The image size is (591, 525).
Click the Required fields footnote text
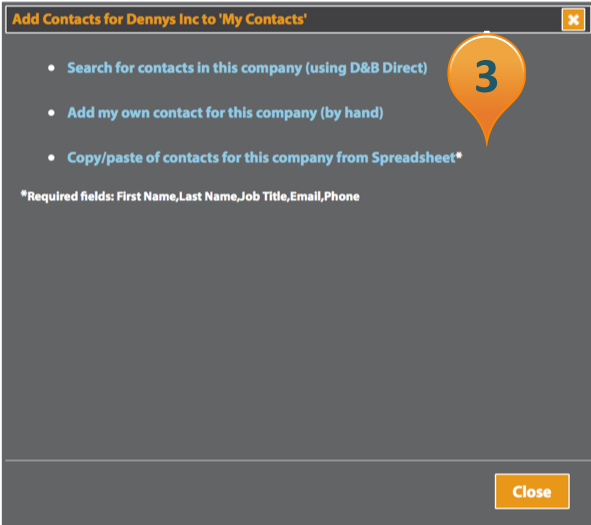190,196
